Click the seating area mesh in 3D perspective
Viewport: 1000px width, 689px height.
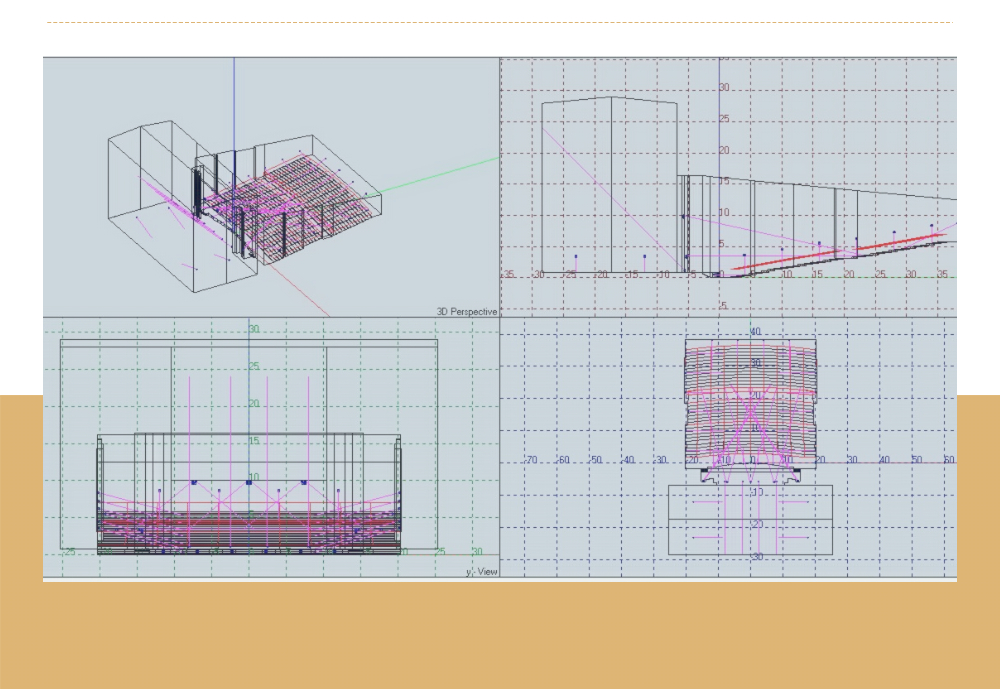pos(320,190)
